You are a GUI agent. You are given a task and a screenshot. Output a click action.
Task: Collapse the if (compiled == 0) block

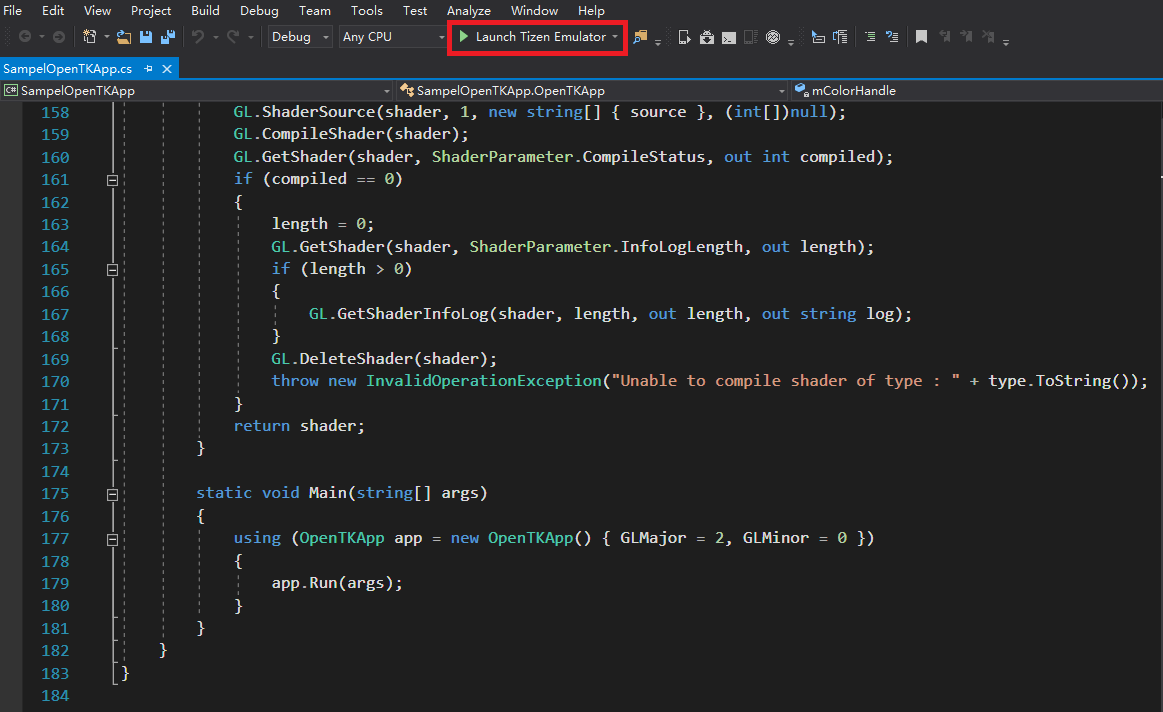pyautogui.click(x=112, y=180)
